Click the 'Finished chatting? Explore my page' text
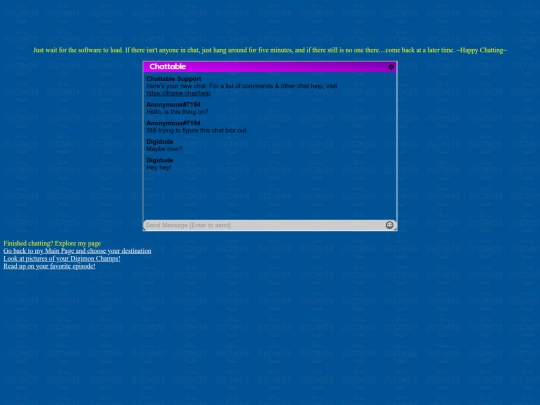Image resolution: width=540 pixels, height=405 pixels. click(x=52, y=243)
